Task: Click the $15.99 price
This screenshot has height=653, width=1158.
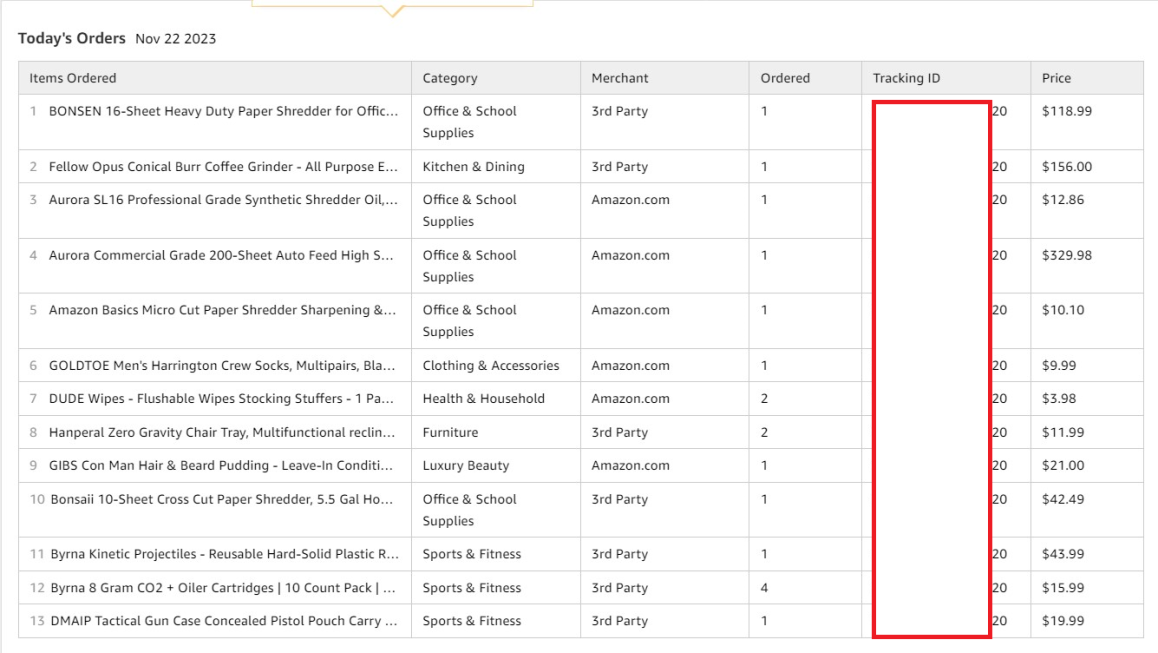Action: click(1063, 588)
